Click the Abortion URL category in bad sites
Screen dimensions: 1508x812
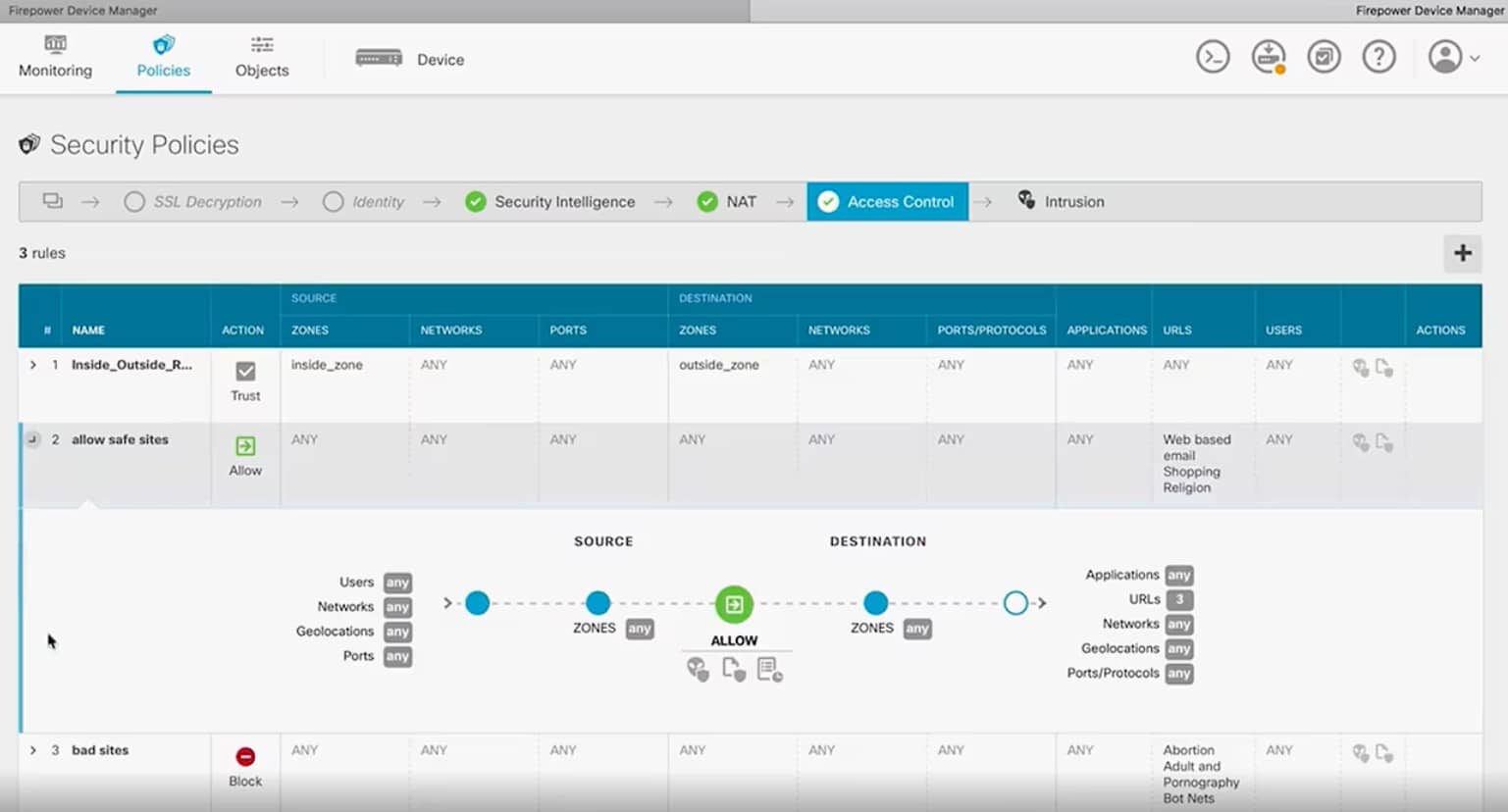[x=1188, y=750]
